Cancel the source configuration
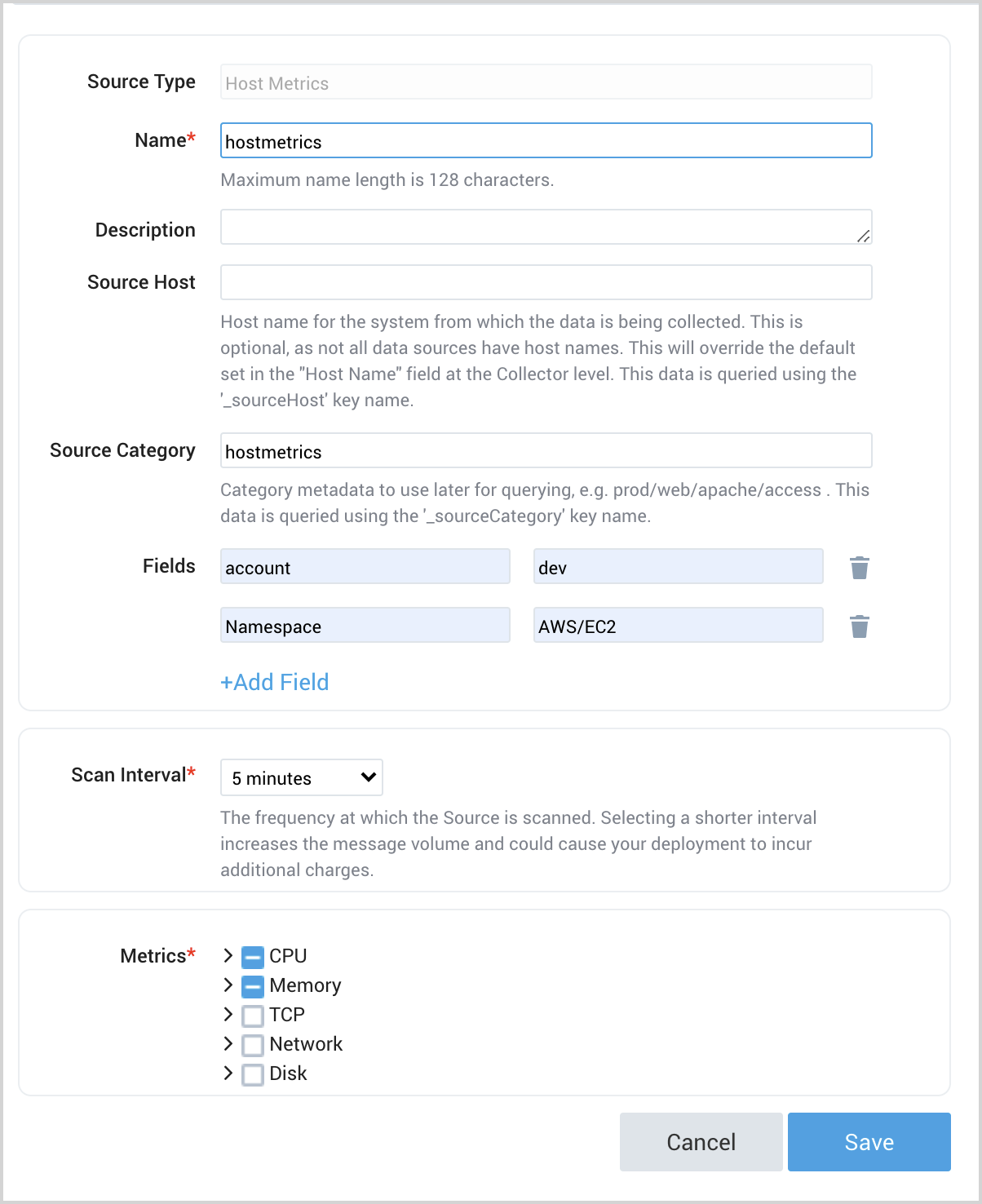982x1204 pixels. pyautogui.click(x=701, y=1142)
